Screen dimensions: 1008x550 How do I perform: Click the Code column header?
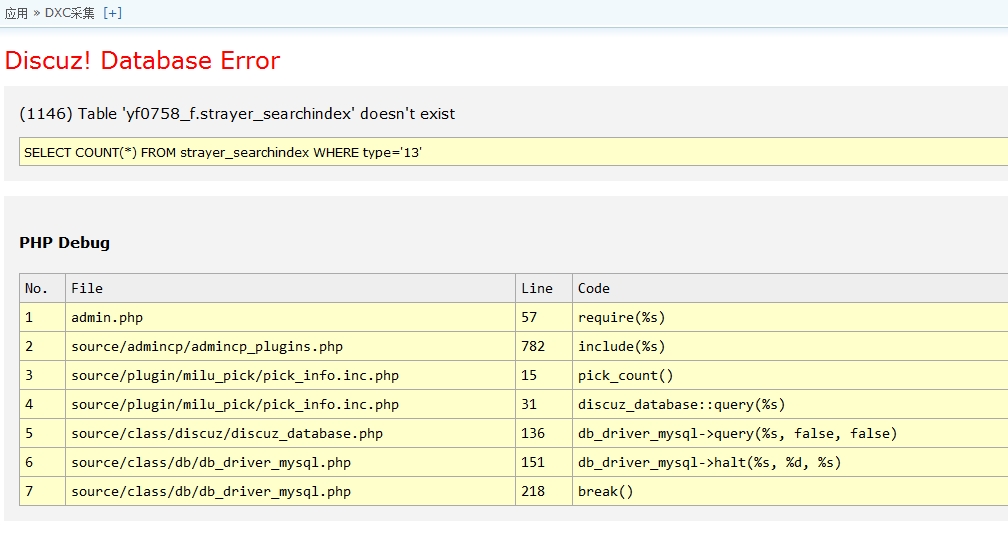[x=593, y=288]
